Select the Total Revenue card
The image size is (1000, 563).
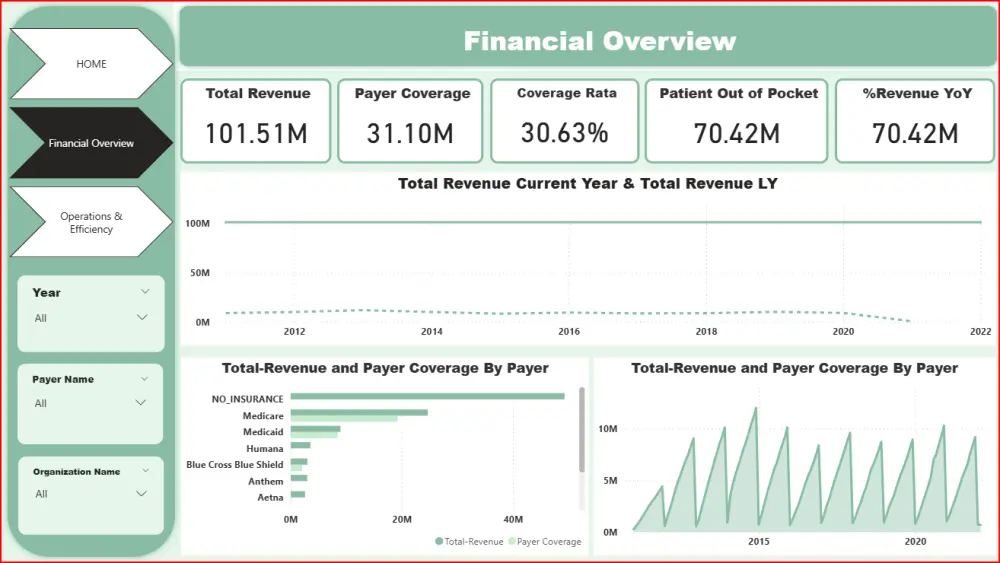256,121
